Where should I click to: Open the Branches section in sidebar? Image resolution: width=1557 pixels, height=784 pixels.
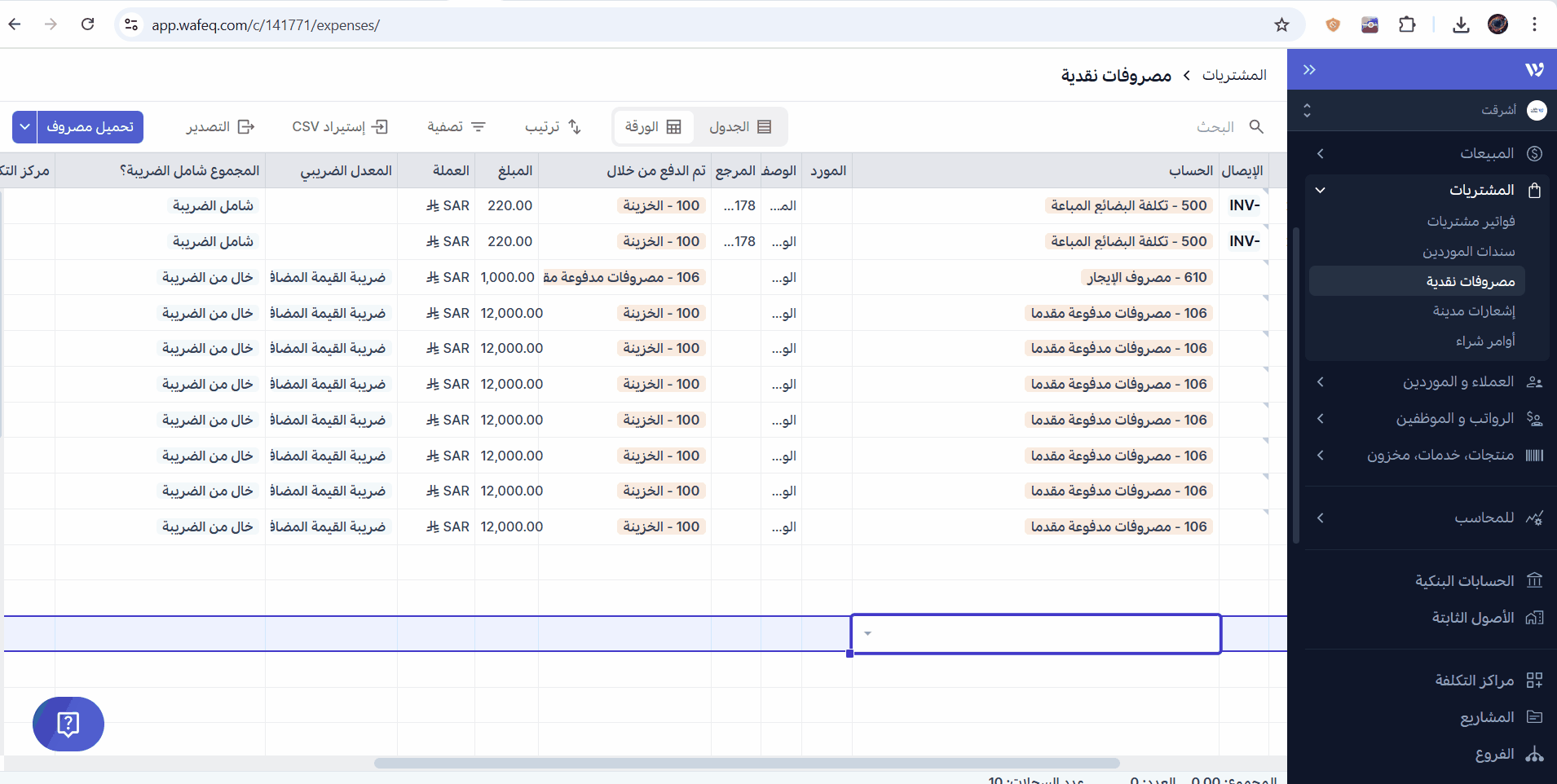[1494, 755]
